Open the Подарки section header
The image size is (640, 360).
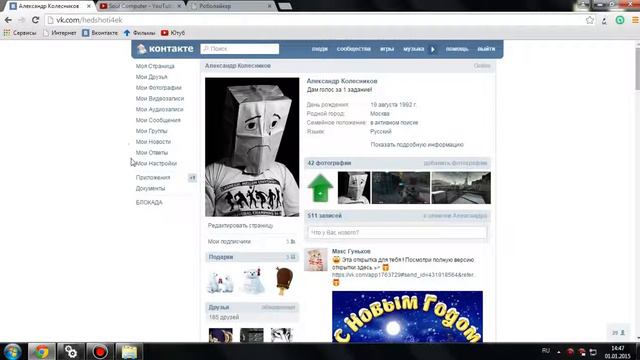coord(252,257)
